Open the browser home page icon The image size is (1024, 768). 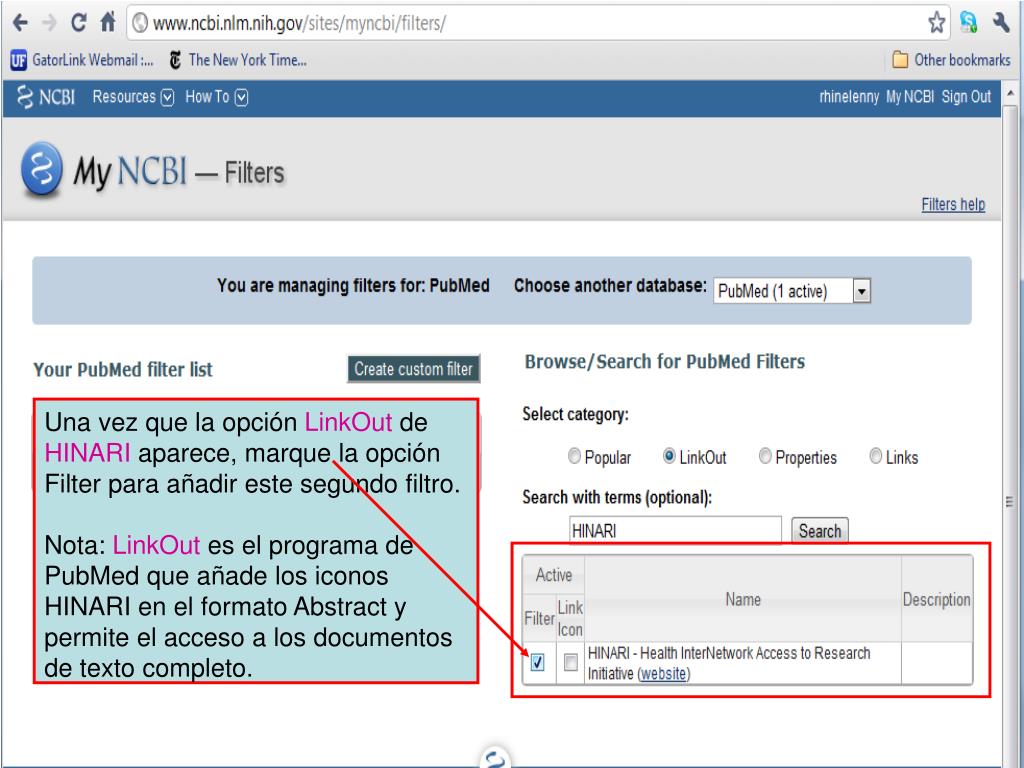click(x=108, y=23)
